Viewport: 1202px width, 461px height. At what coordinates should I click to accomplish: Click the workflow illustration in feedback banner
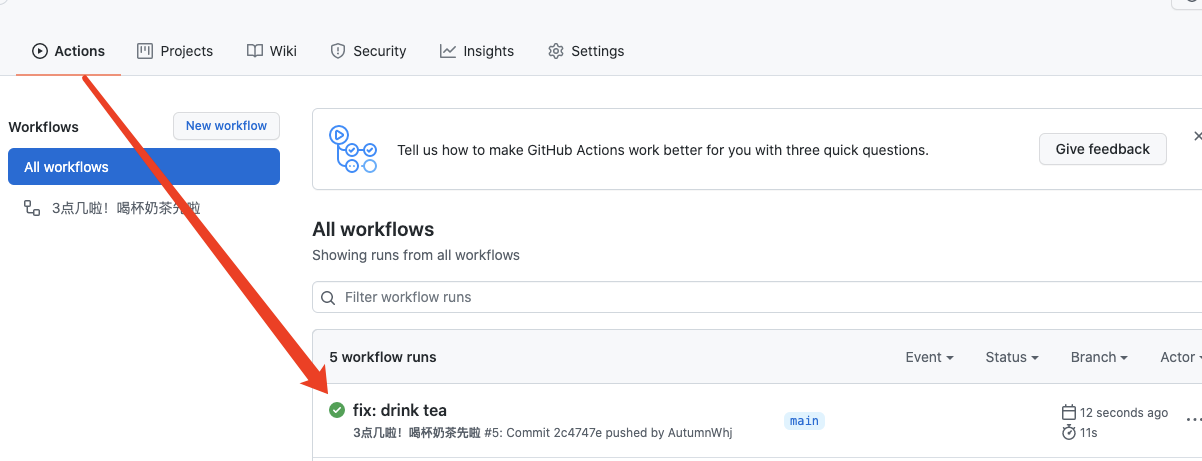353,149
